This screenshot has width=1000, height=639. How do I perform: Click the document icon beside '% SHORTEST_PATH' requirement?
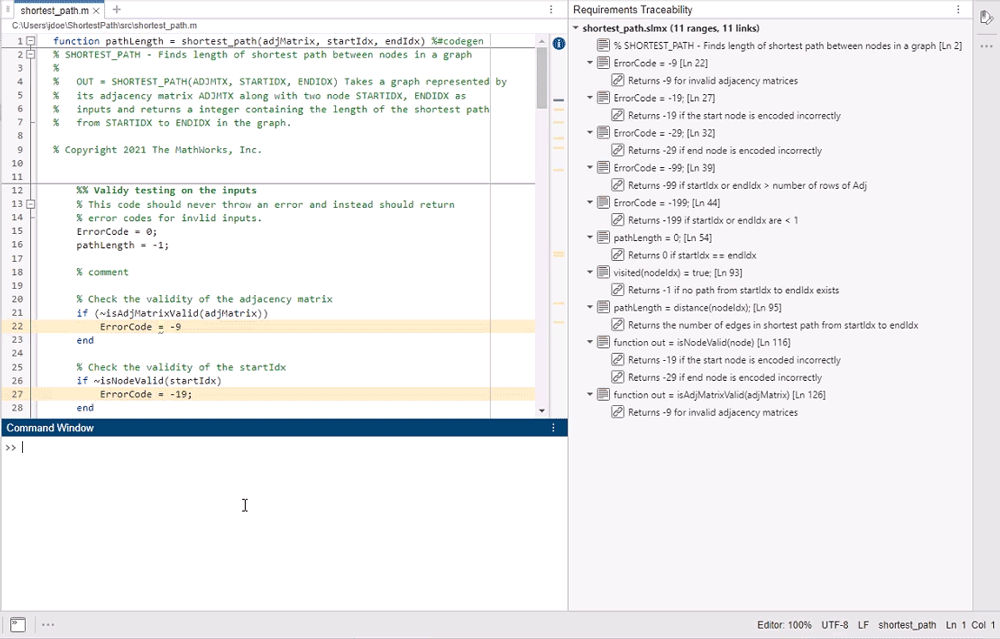pyautogui.click(x=605, y=45)
